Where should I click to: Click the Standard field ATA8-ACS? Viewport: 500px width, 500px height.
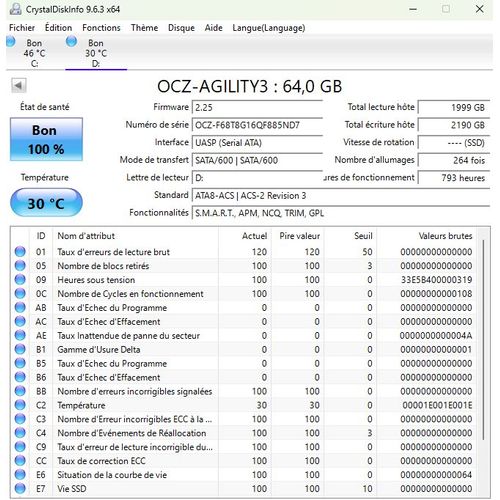[341, 196]
